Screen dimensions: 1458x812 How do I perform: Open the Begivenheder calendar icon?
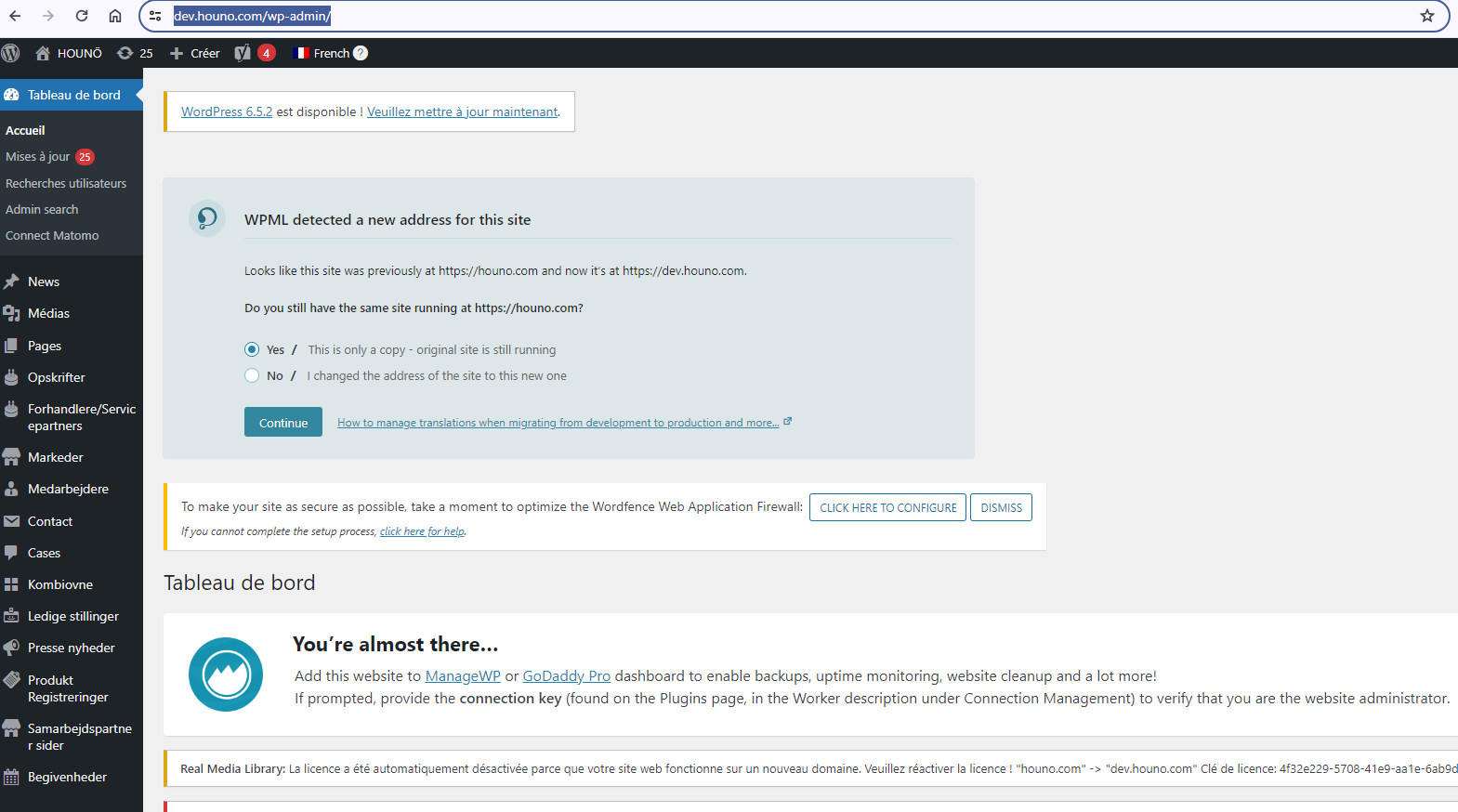(11, 777)
